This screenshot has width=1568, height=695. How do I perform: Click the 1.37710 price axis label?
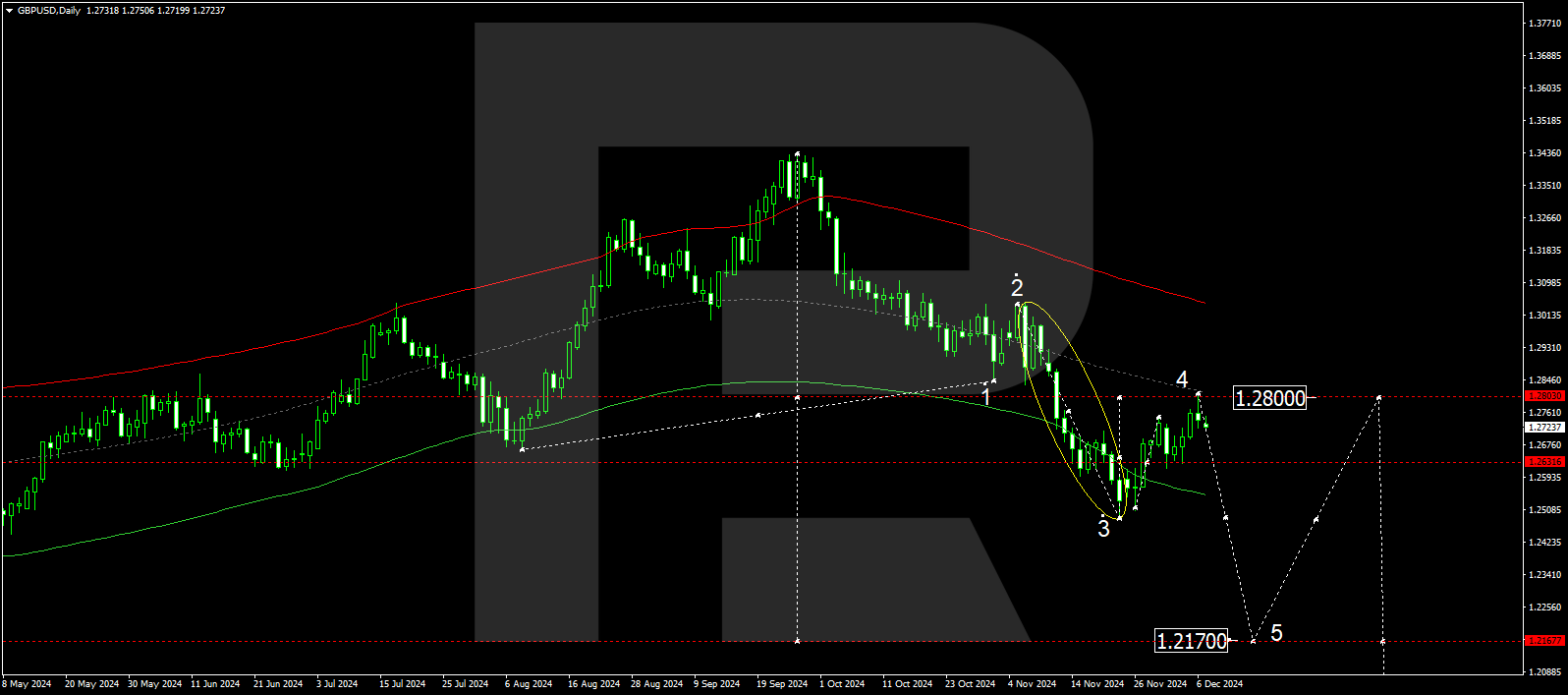coord(1545,24)
